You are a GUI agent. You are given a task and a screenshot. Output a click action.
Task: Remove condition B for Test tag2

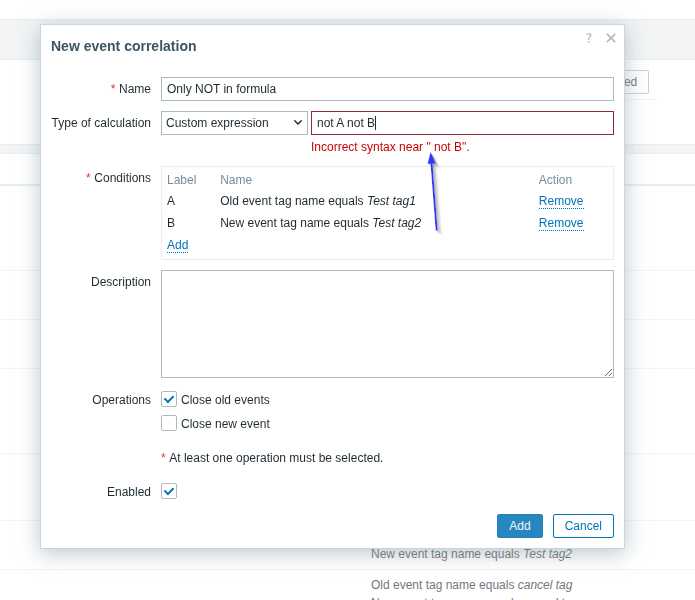tap(560, 223)
